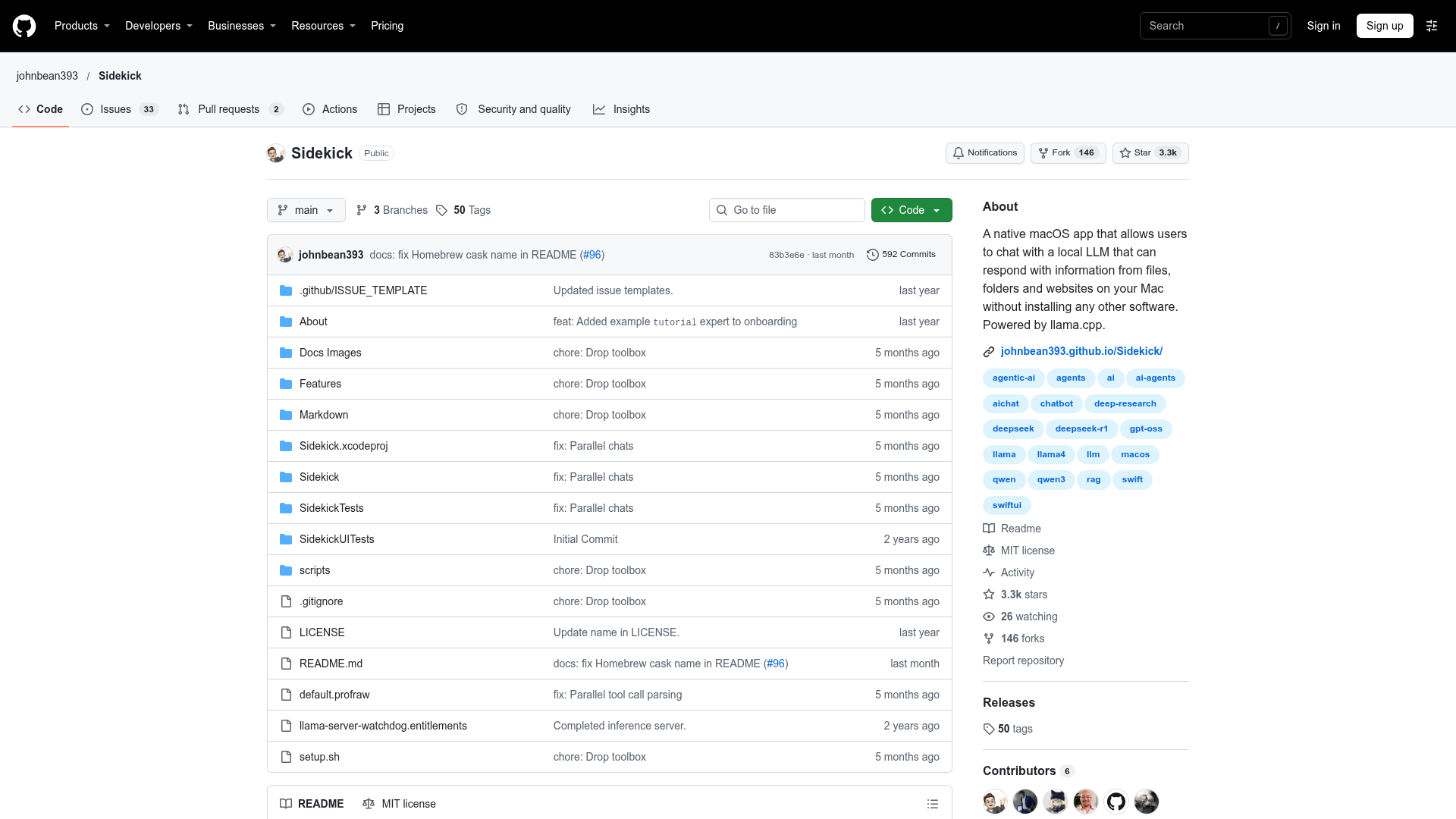Expand the Businesses menu

(242, 26)
